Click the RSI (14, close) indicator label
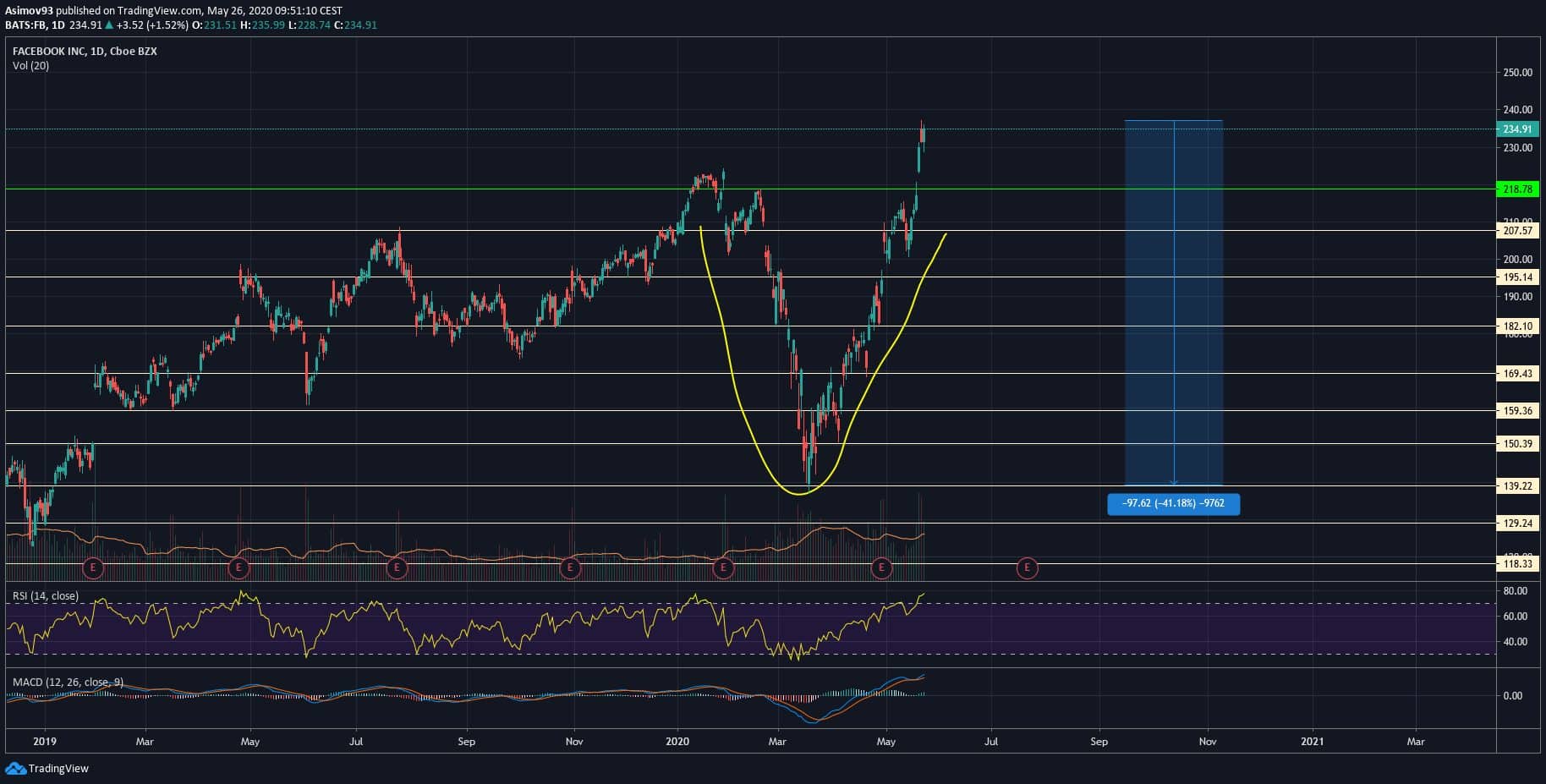 (46, 595)
